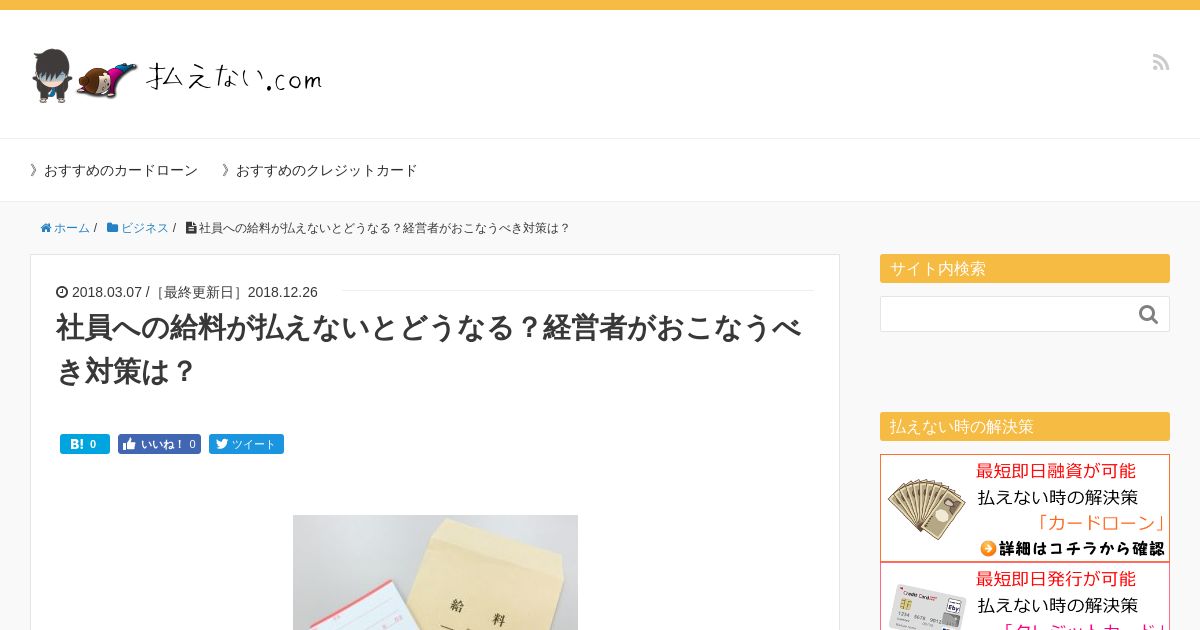Click the article title heading
Image resolution: width=1200 pixels, height=630 pixels.
click(430, 349)
